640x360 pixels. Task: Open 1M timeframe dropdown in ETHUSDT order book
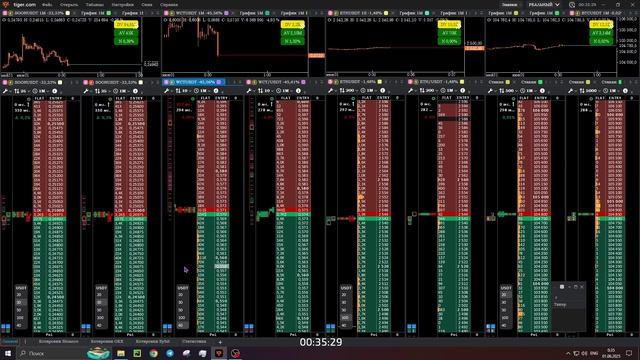[369, 91]
